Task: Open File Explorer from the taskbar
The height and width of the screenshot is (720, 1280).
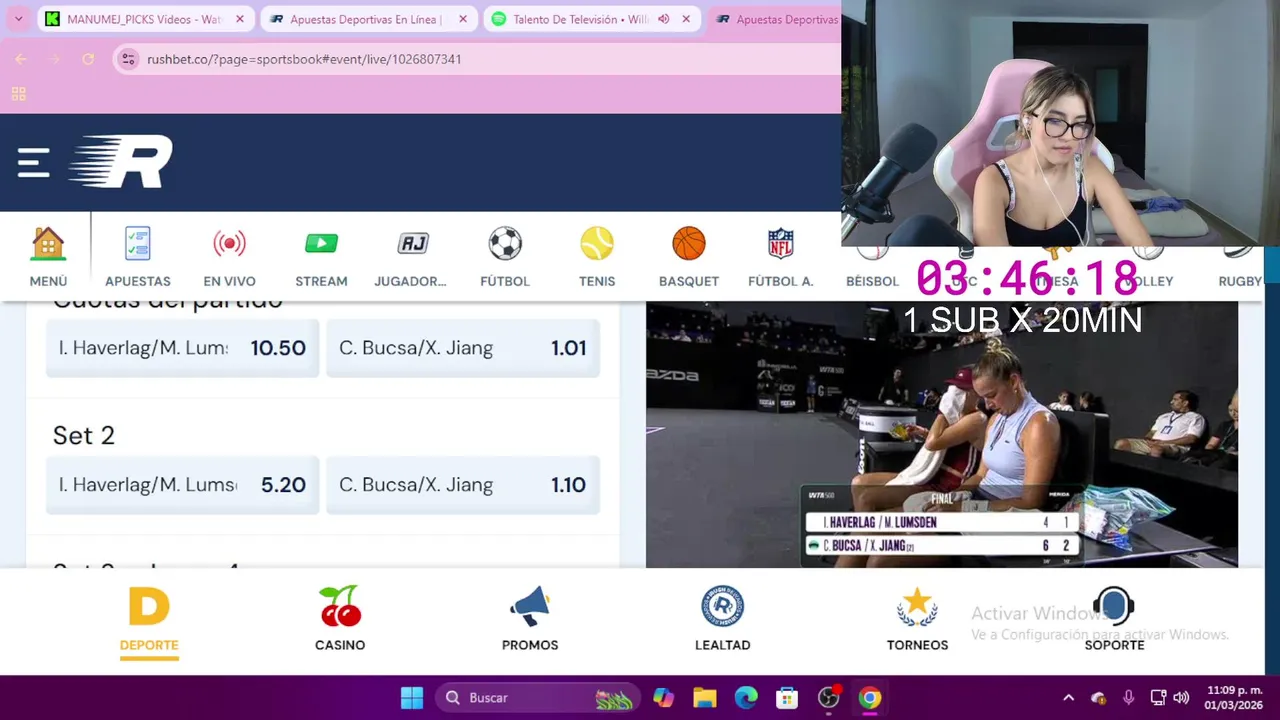Action: coord(705,698)
